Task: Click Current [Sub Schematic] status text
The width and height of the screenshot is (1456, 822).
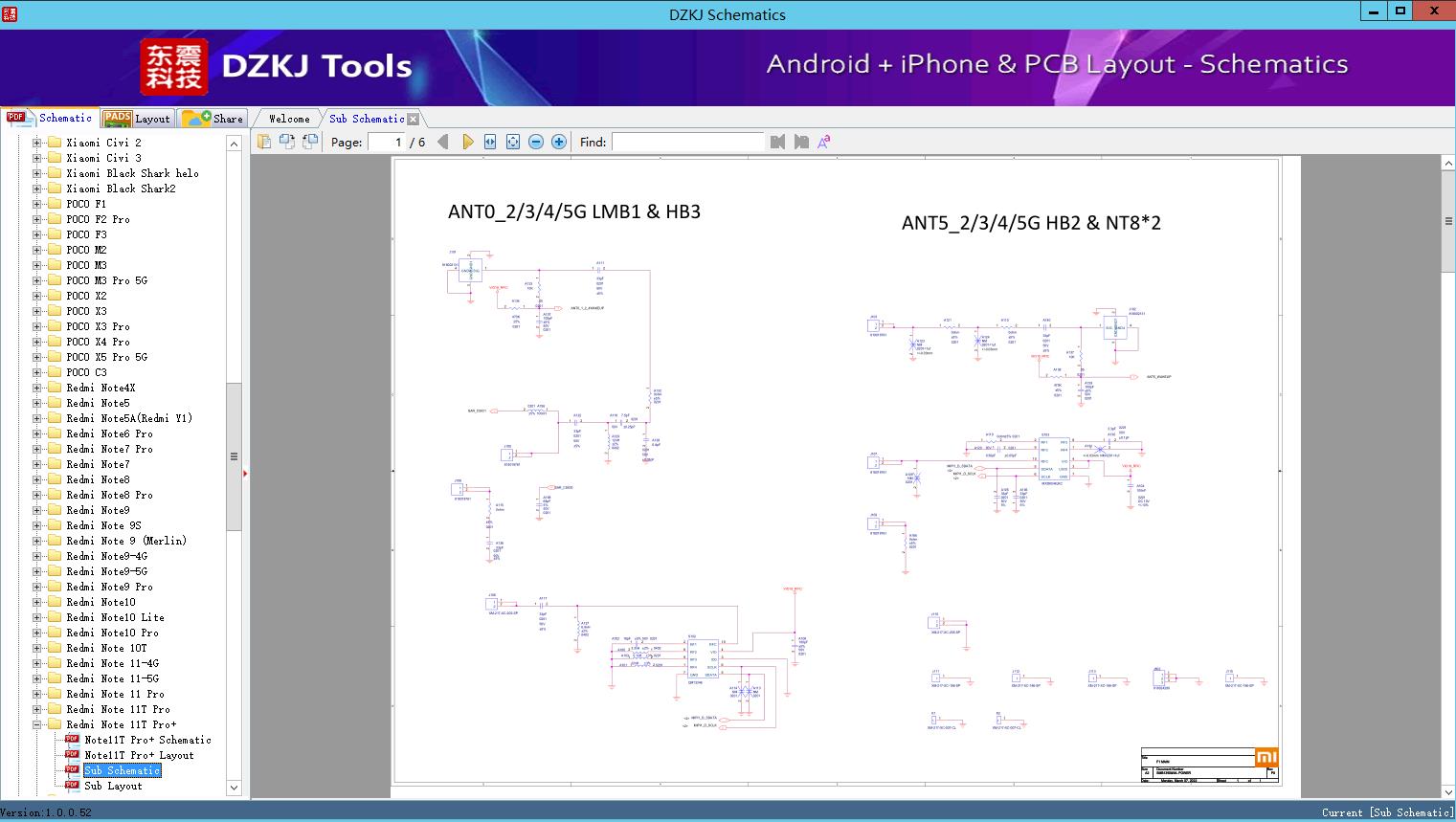Action: coord(1387,812)
